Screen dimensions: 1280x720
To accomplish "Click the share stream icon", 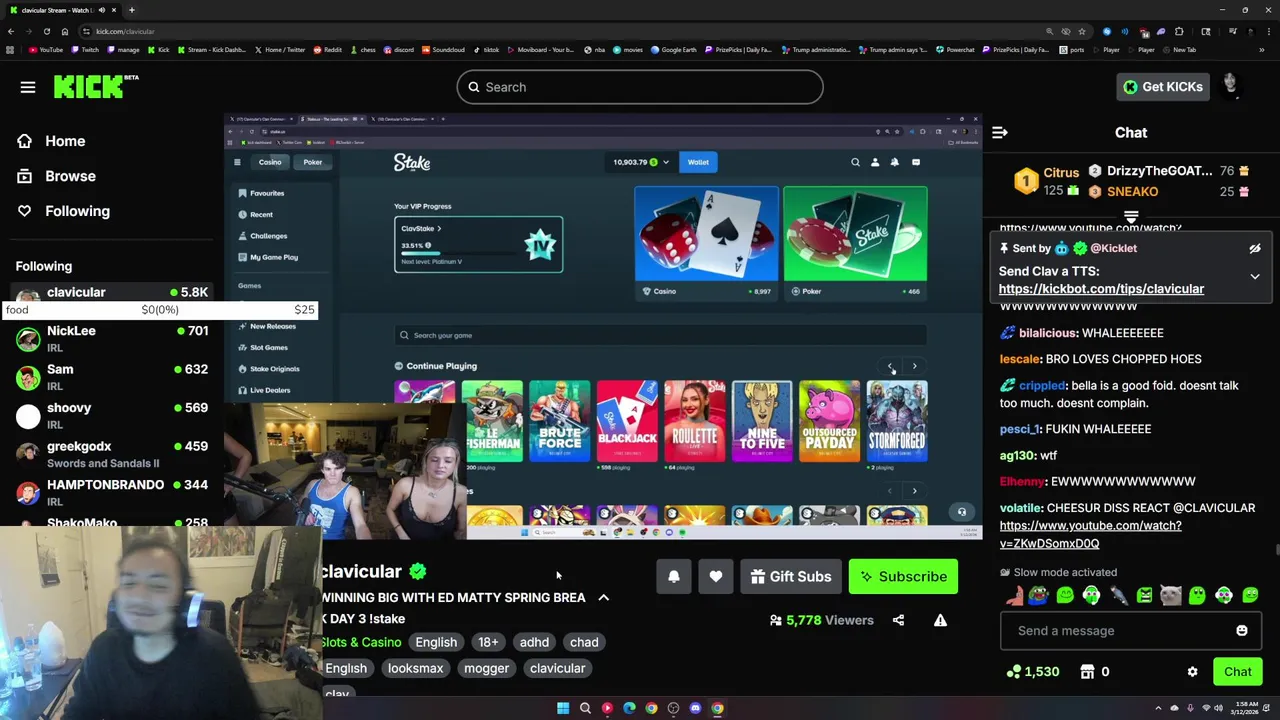I will click(x=898, y=620).
